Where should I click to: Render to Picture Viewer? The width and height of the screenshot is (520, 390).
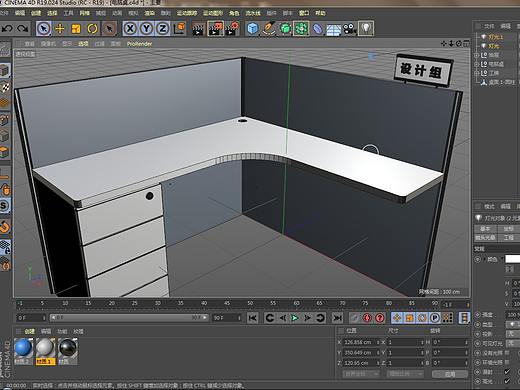216,29
